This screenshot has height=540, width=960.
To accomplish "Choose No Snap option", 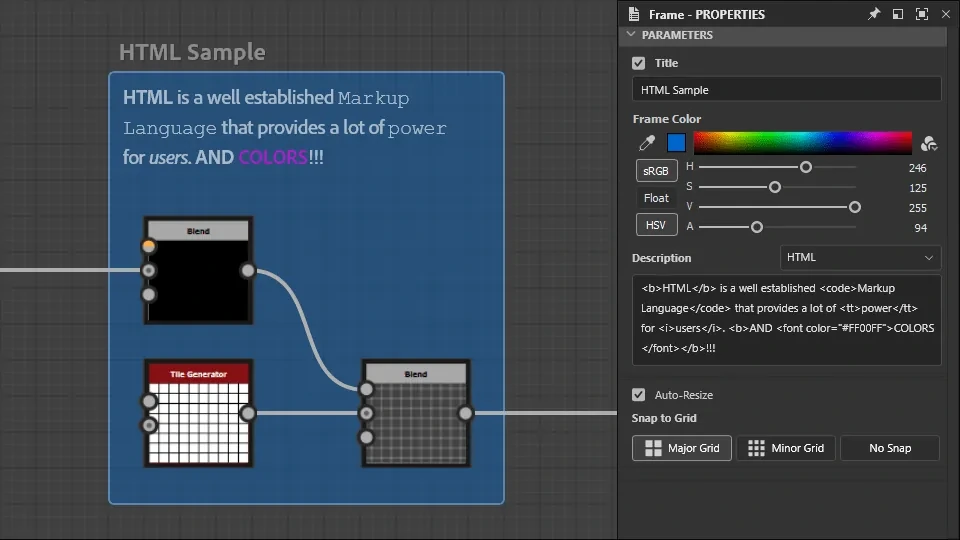I will pos(890,448).
